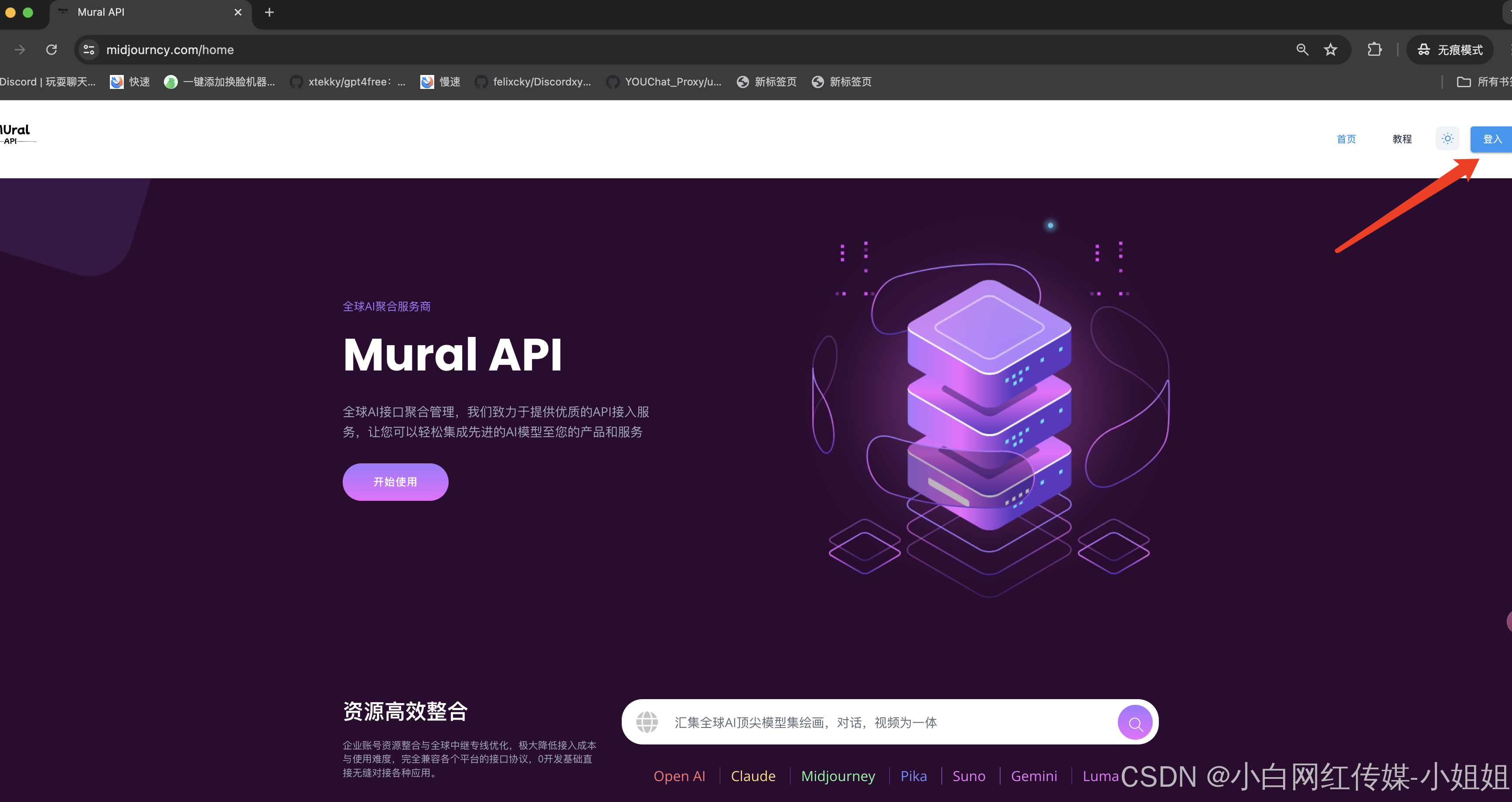Click the browser forward arrow
This screenshot has height=802, width=1512.
click(20, 50)
